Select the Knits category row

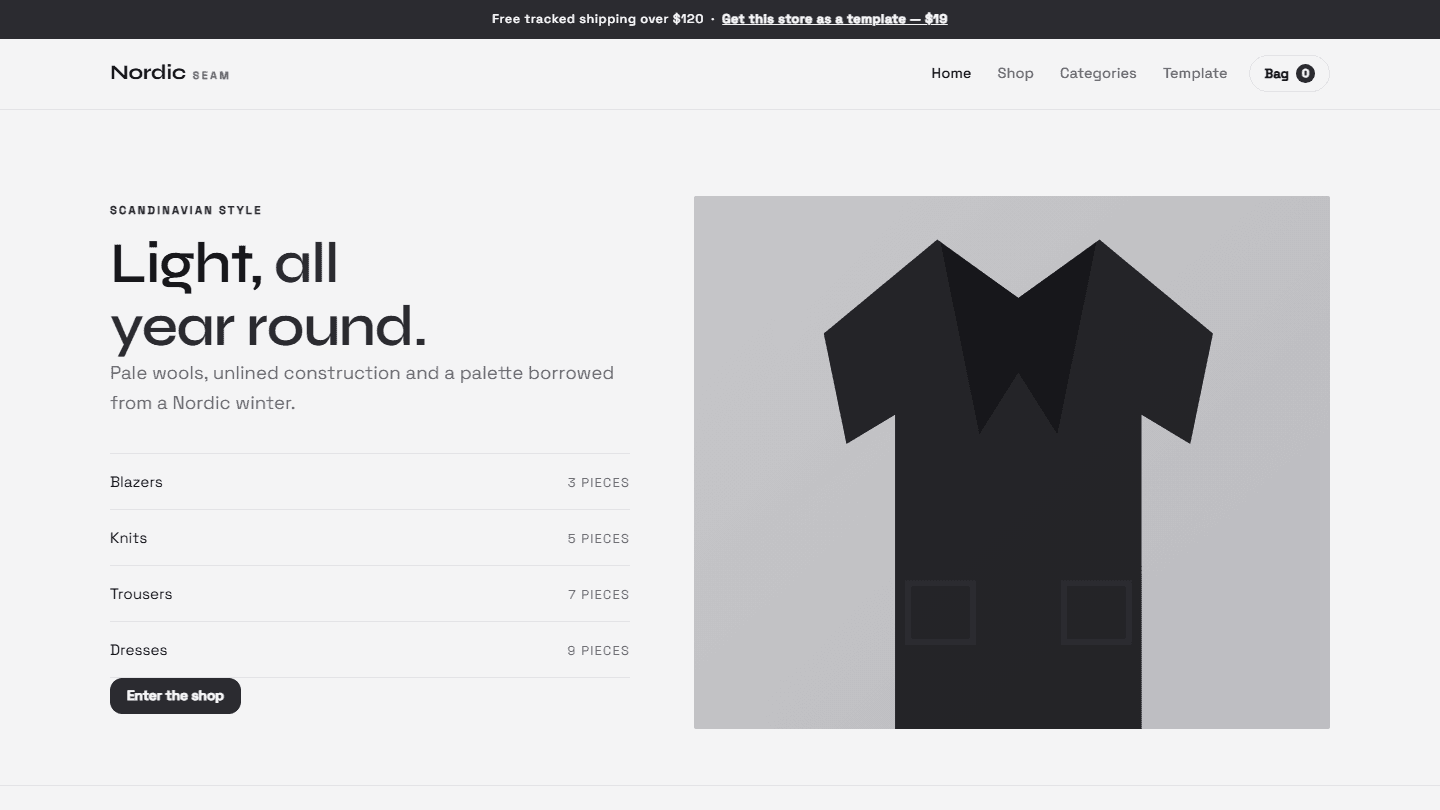(370, 538)
